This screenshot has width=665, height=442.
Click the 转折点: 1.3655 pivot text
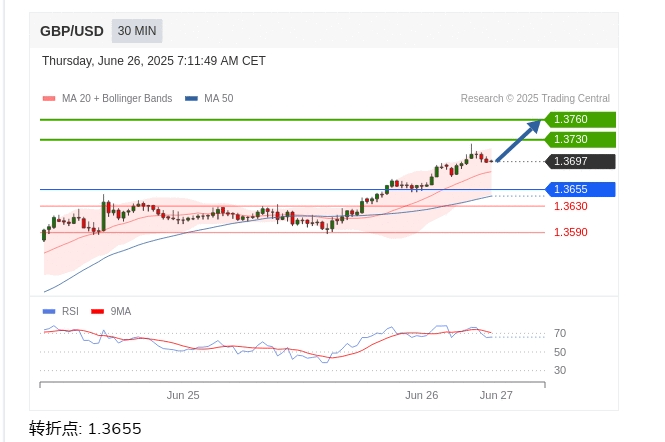[85, 428]
